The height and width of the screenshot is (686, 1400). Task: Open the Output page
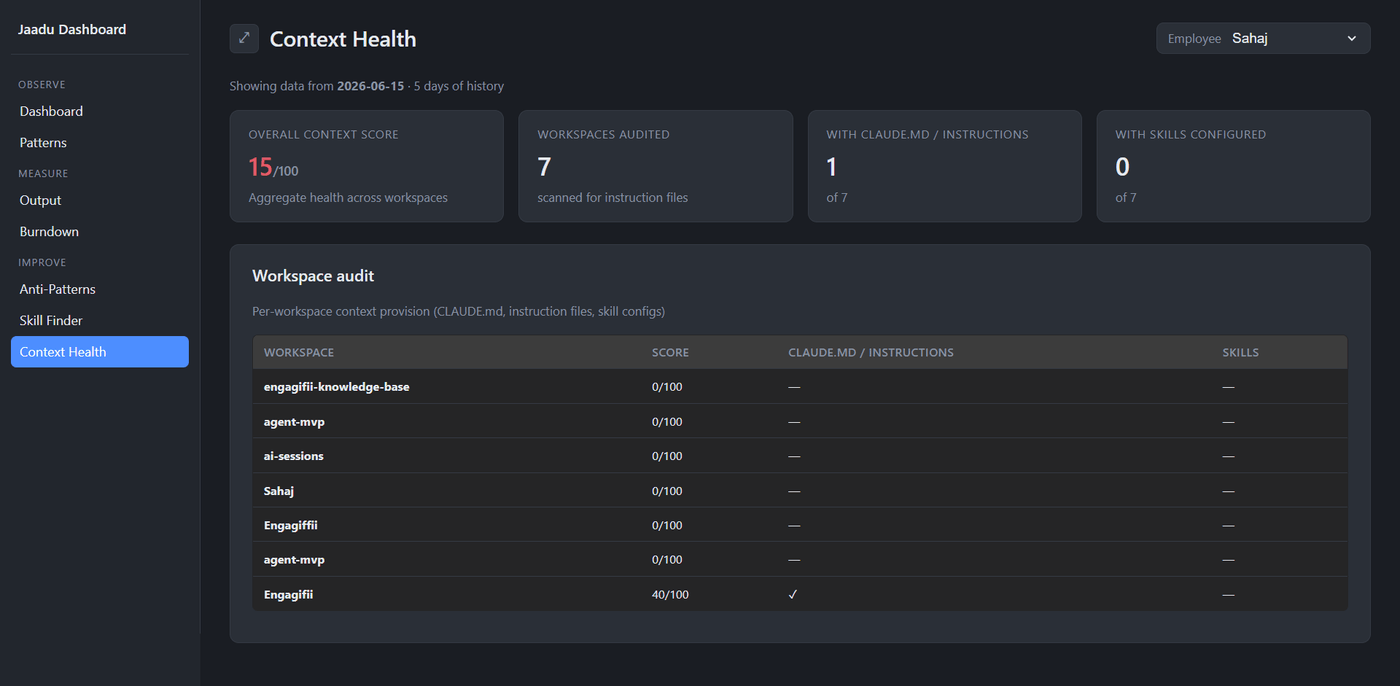(x=99, y=200)
